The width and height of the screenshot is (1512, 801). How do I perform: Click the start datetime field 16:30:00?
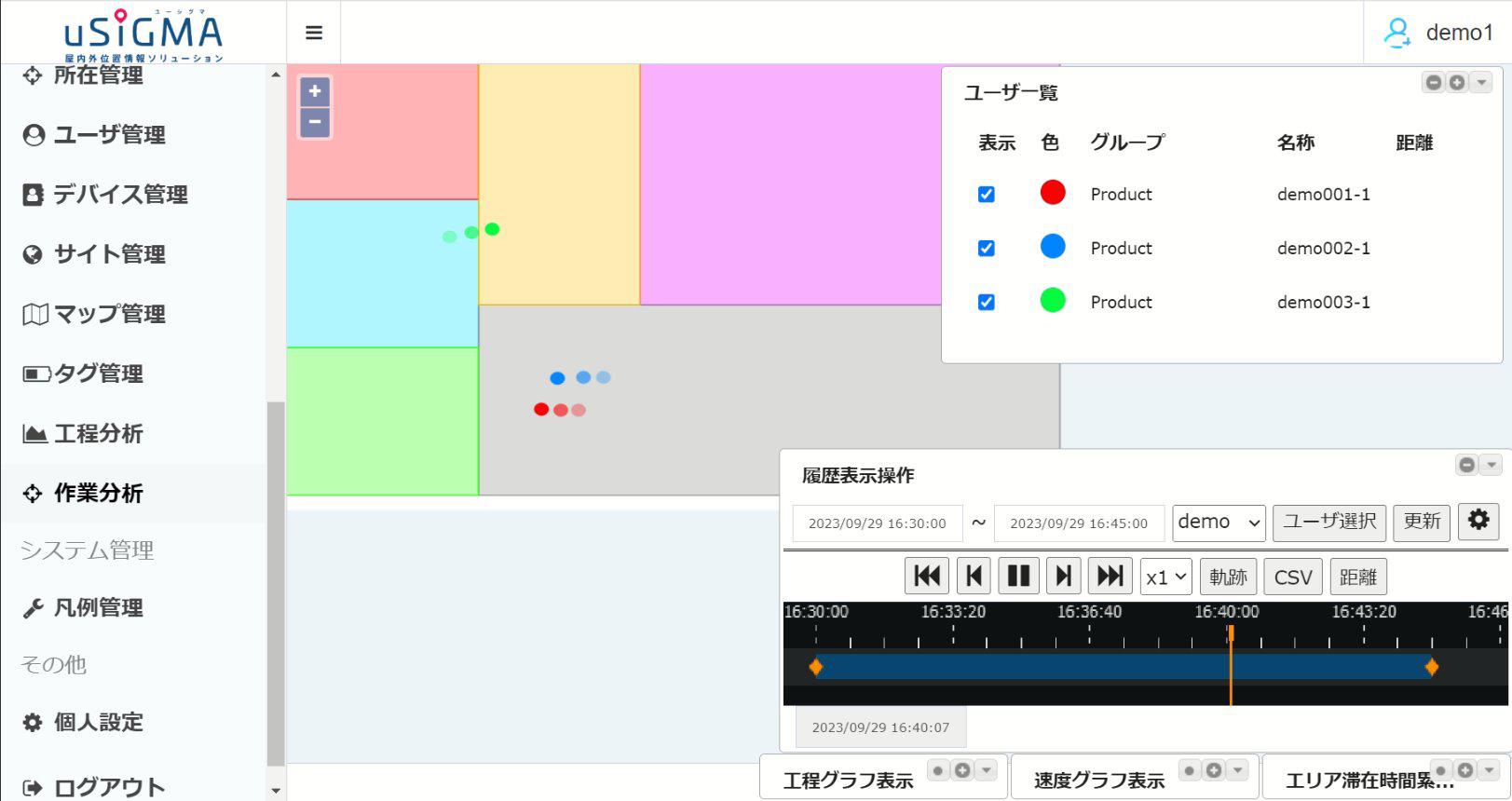point(877,523)
